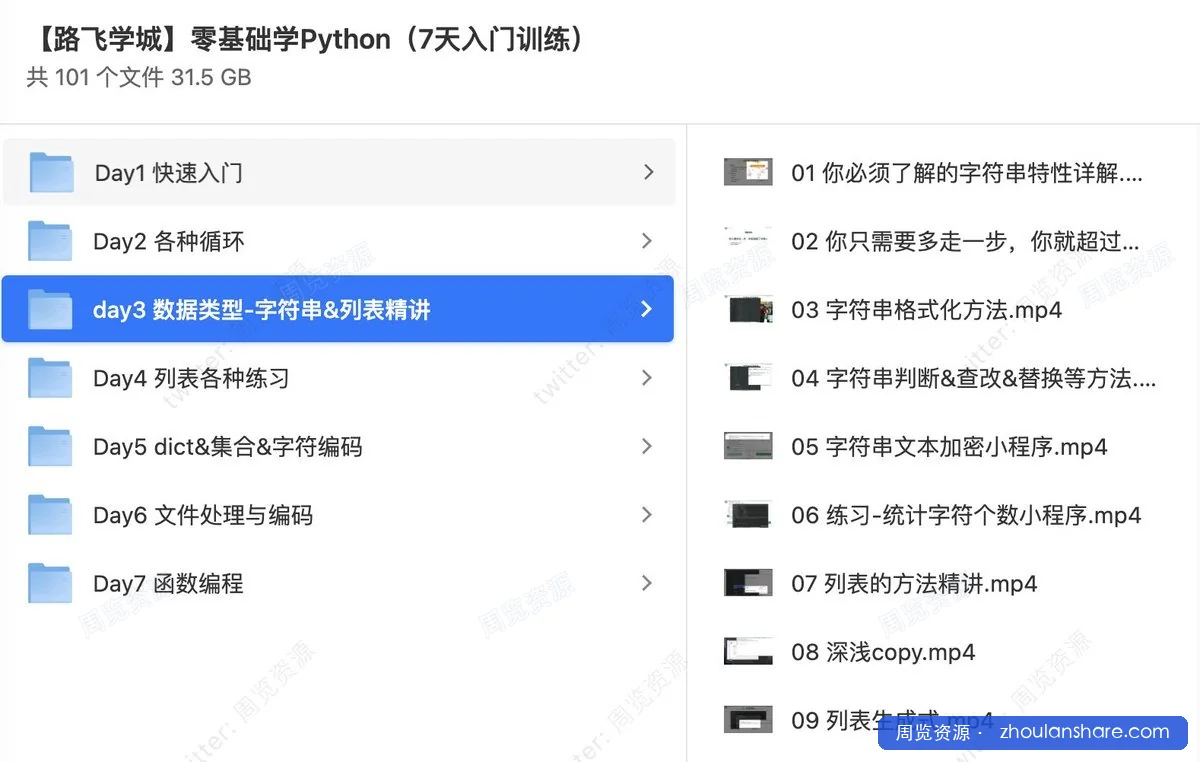Expand Day2 各种循环 chevron arrow
This screenshot has height=762, width=1200.
646,241
